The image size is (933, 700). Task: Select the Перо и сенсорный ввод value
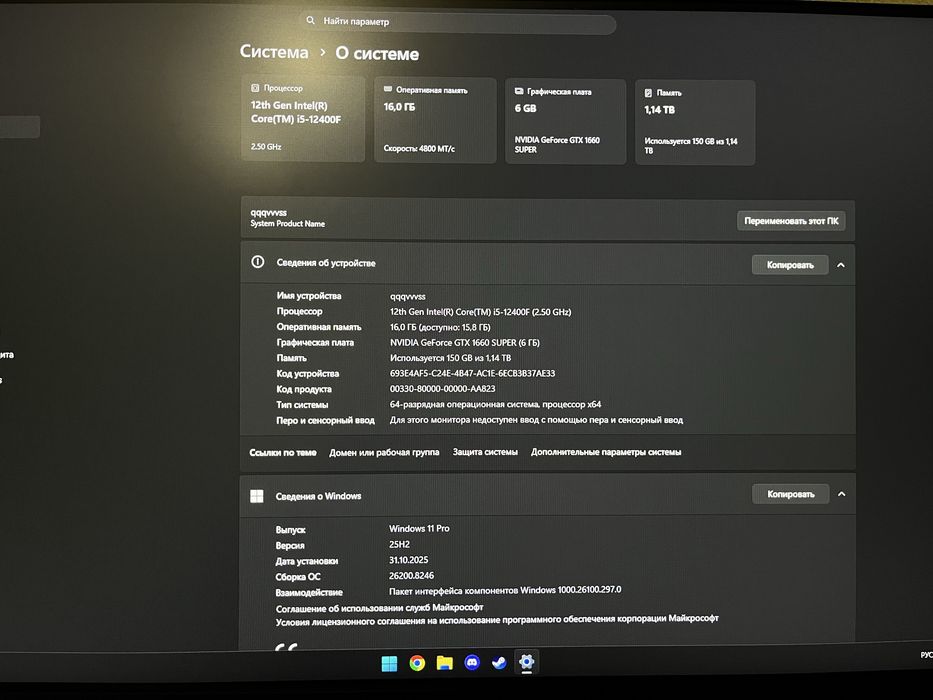(536, 420)
